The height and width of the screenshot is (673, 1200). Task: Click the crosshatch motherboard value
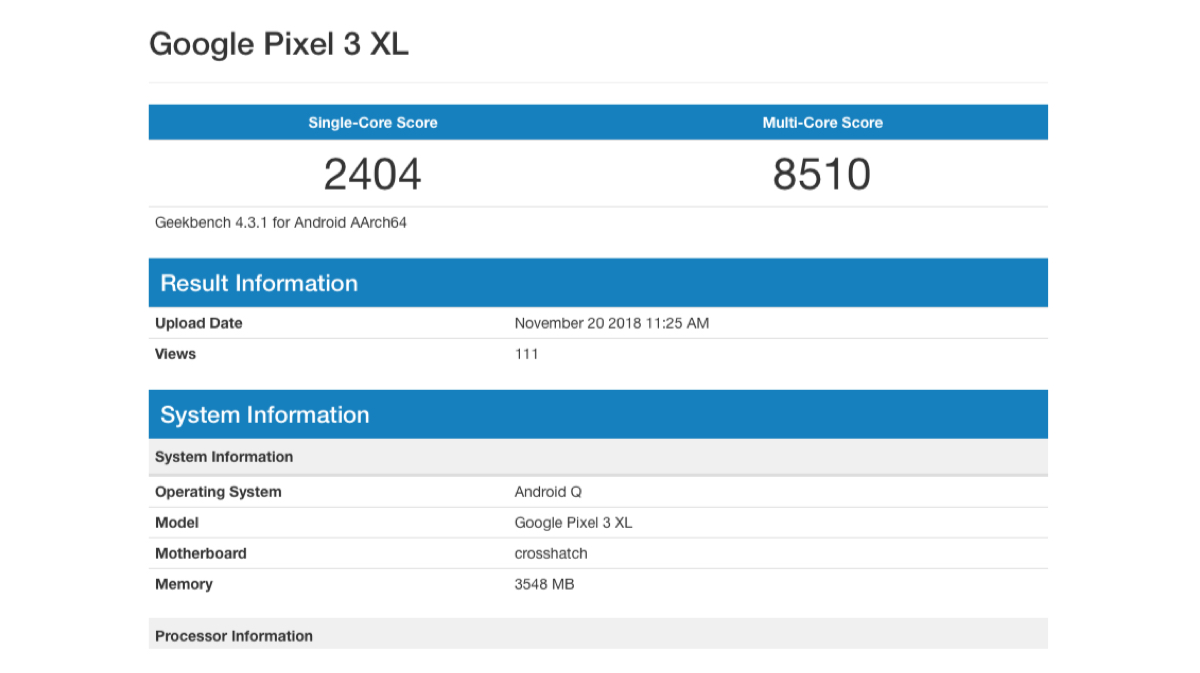click(551, 554)
